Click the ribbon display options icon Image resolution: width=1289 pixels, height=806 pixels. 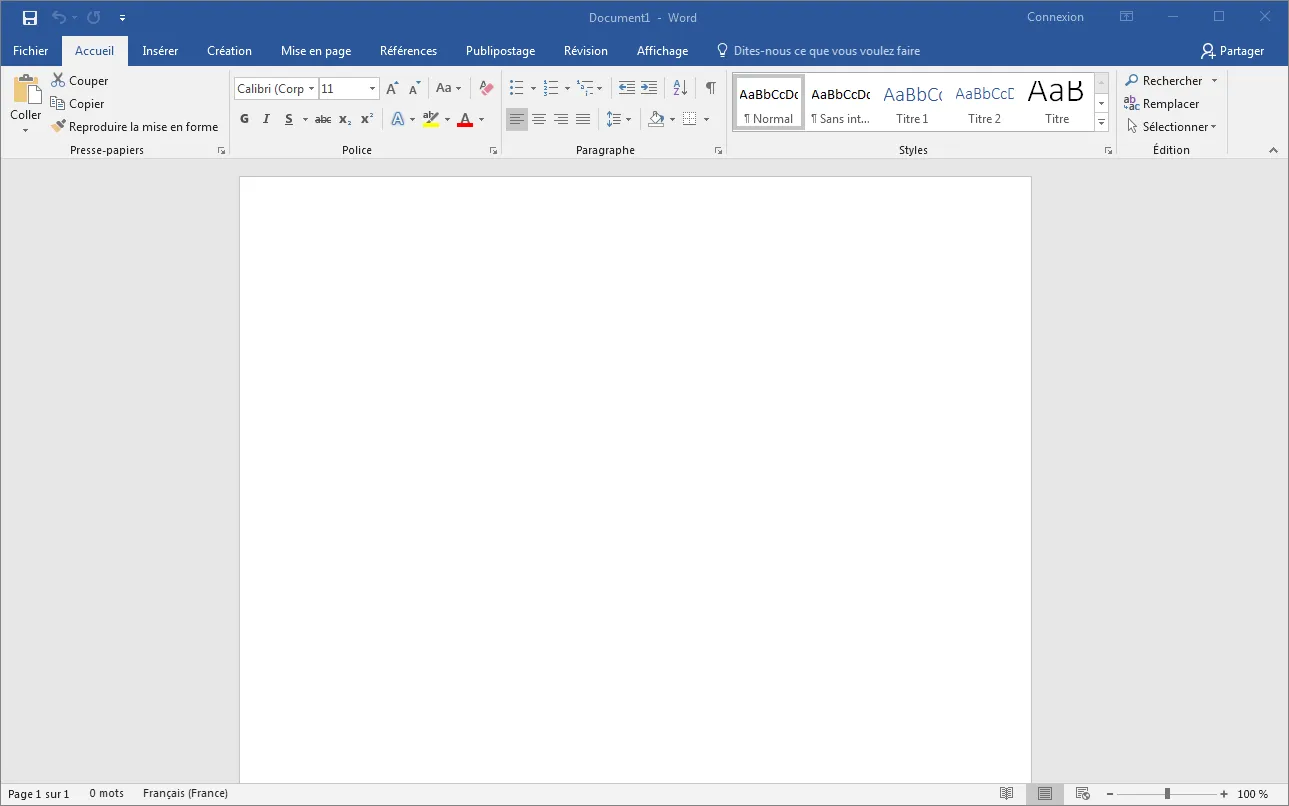click(1127, 17)
